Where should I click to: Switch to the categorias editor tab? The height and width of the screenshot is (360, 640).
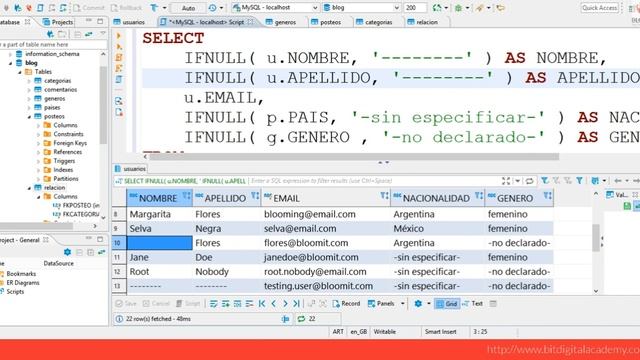374,22
